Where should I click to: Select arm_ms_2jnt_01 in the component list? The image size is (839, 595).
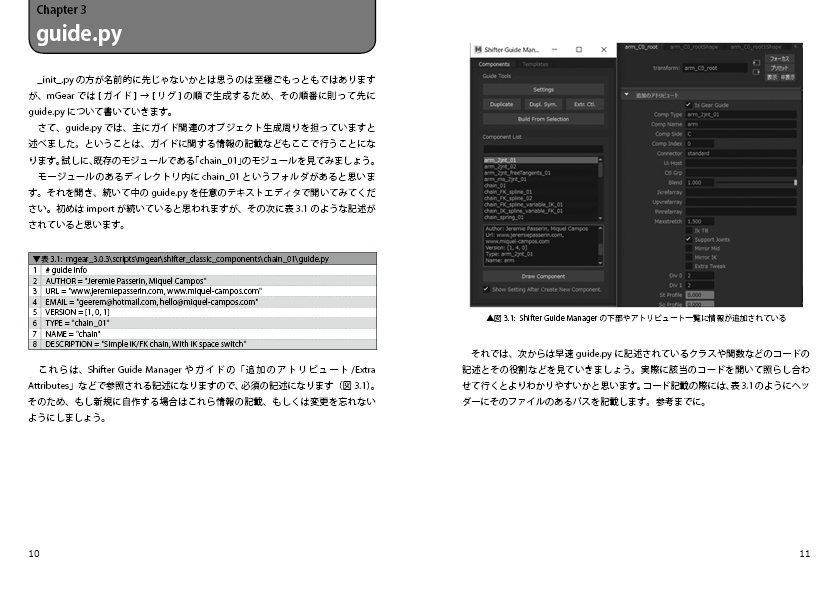540,179
